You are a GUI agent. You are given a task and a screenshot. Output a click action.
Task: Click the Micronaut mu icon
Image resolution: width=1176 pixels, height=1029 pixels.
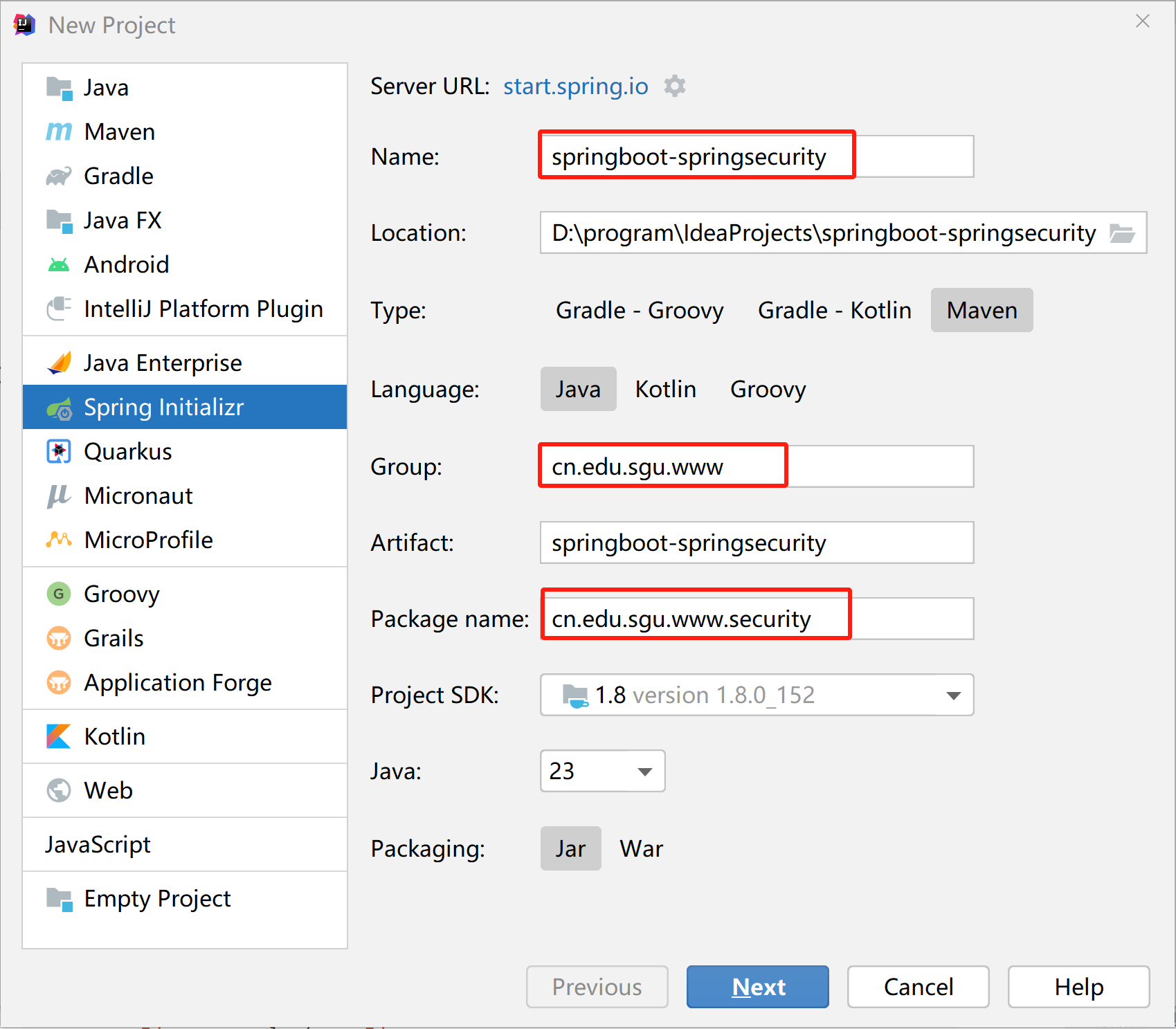pos(59,495)
